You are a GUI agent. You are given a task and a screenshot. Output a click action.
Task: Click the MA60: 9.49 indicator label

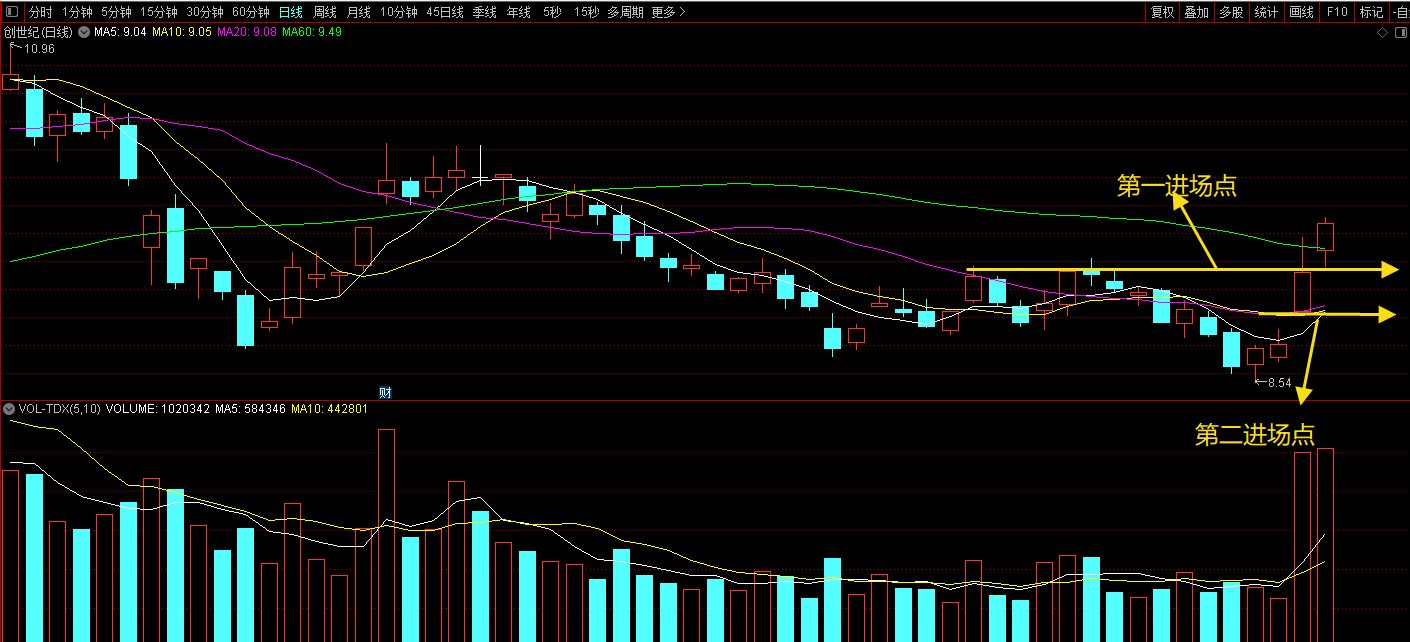(312, 32)
